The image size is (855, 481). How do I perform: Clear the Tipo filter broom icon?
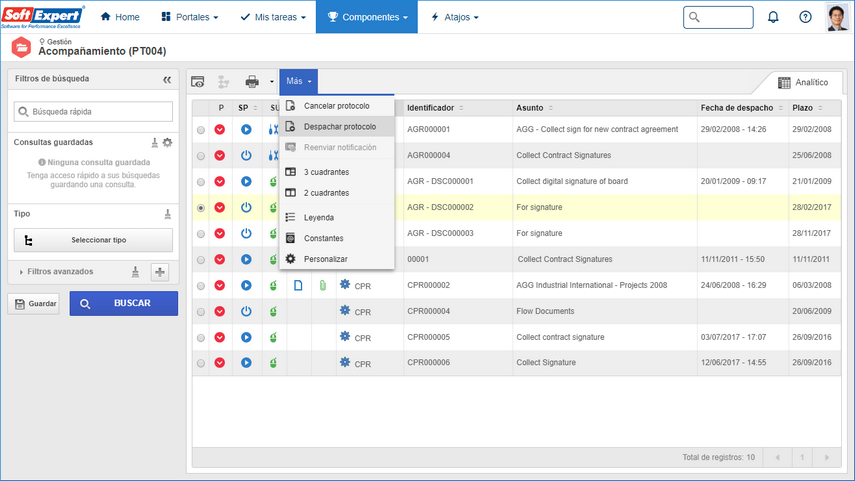click(x=167, y=214)
